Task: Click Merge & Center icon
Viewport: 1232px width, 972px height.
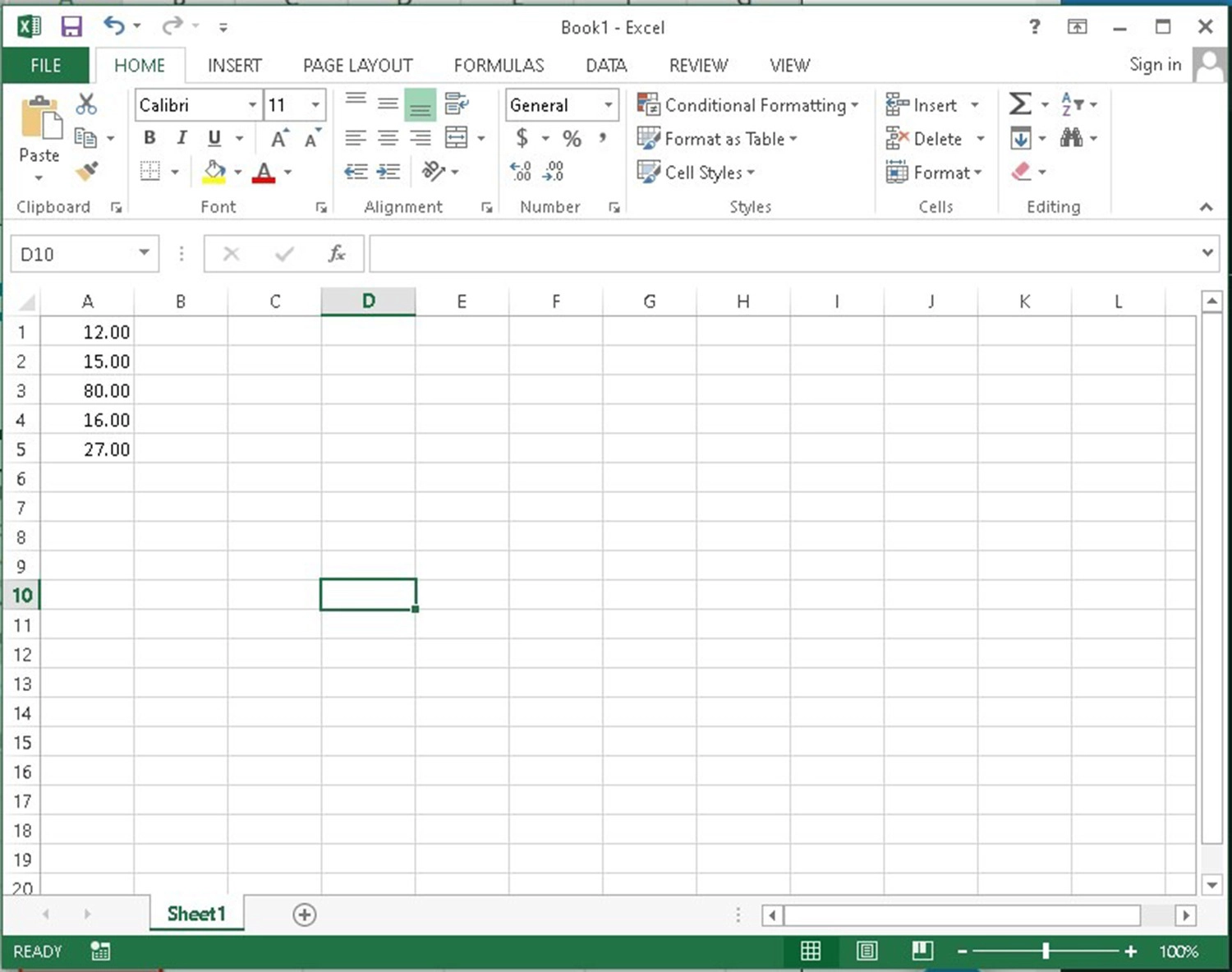Action: [x=456, y=137]
